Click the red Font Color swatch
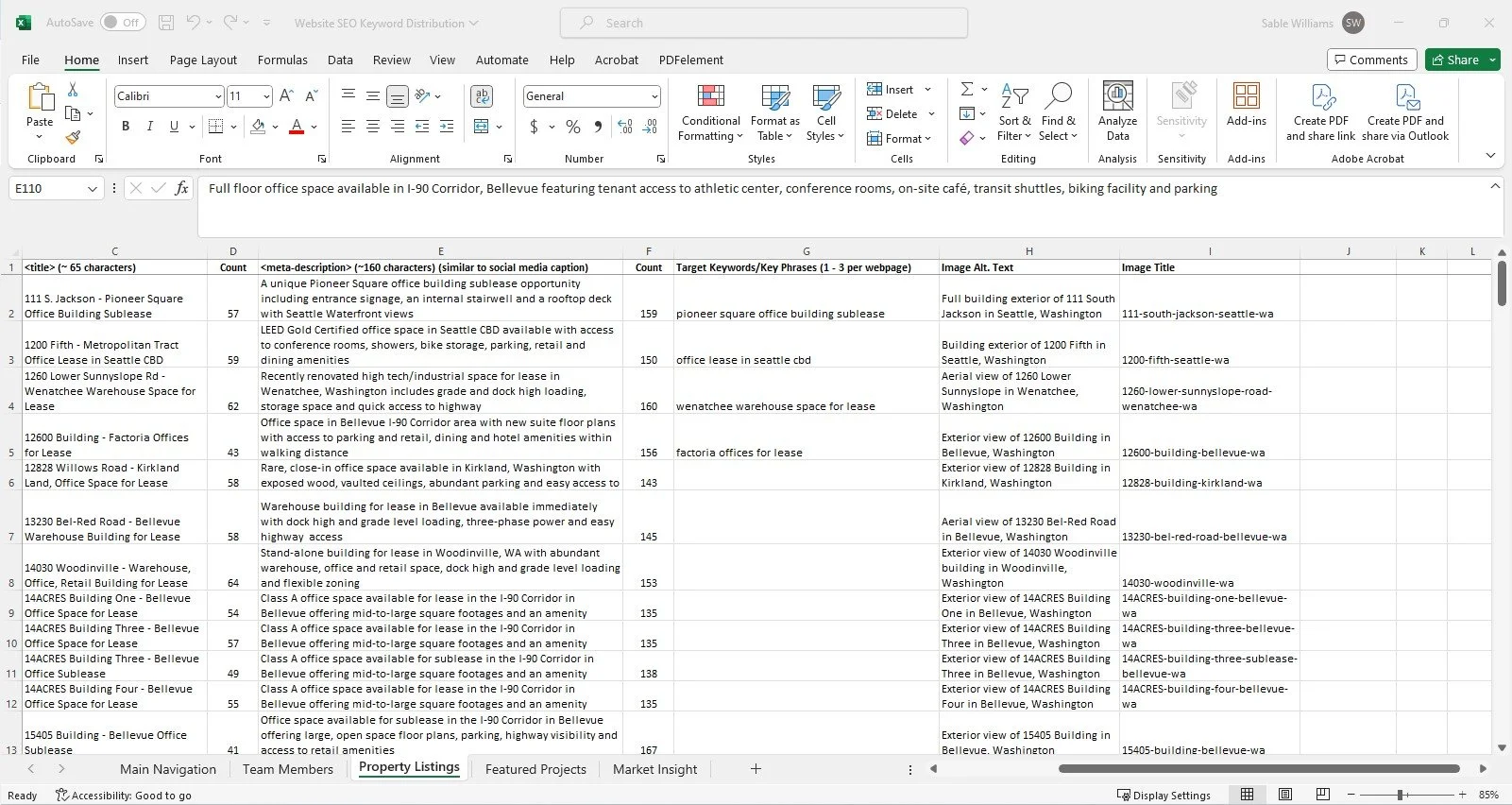Image resolution: width=1512 pixels, height=805 pixels. coord(297,127)
